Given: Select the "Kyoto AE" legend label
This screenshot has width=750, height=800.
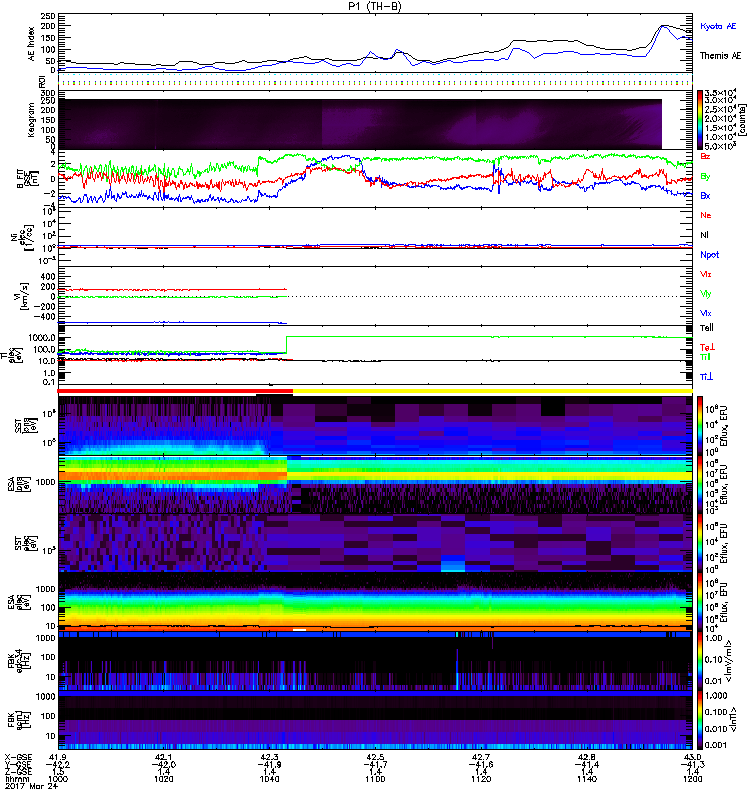Looking at the screenshot, I should [x=718, y=26].
